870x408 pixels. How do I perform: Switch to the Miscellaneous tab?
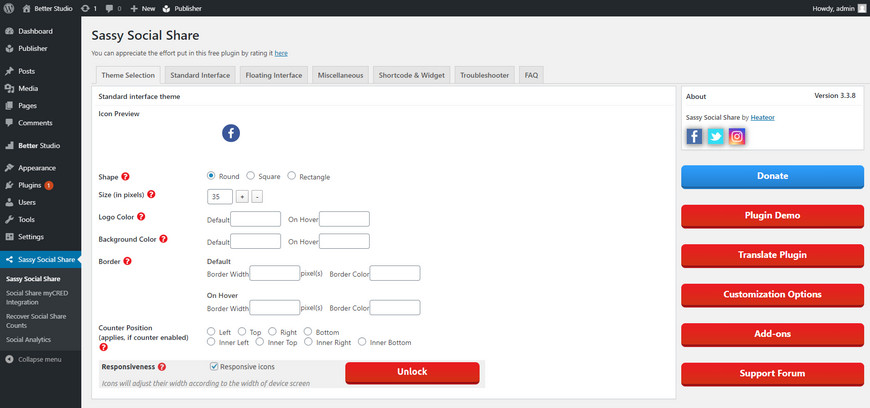point(340,75)
